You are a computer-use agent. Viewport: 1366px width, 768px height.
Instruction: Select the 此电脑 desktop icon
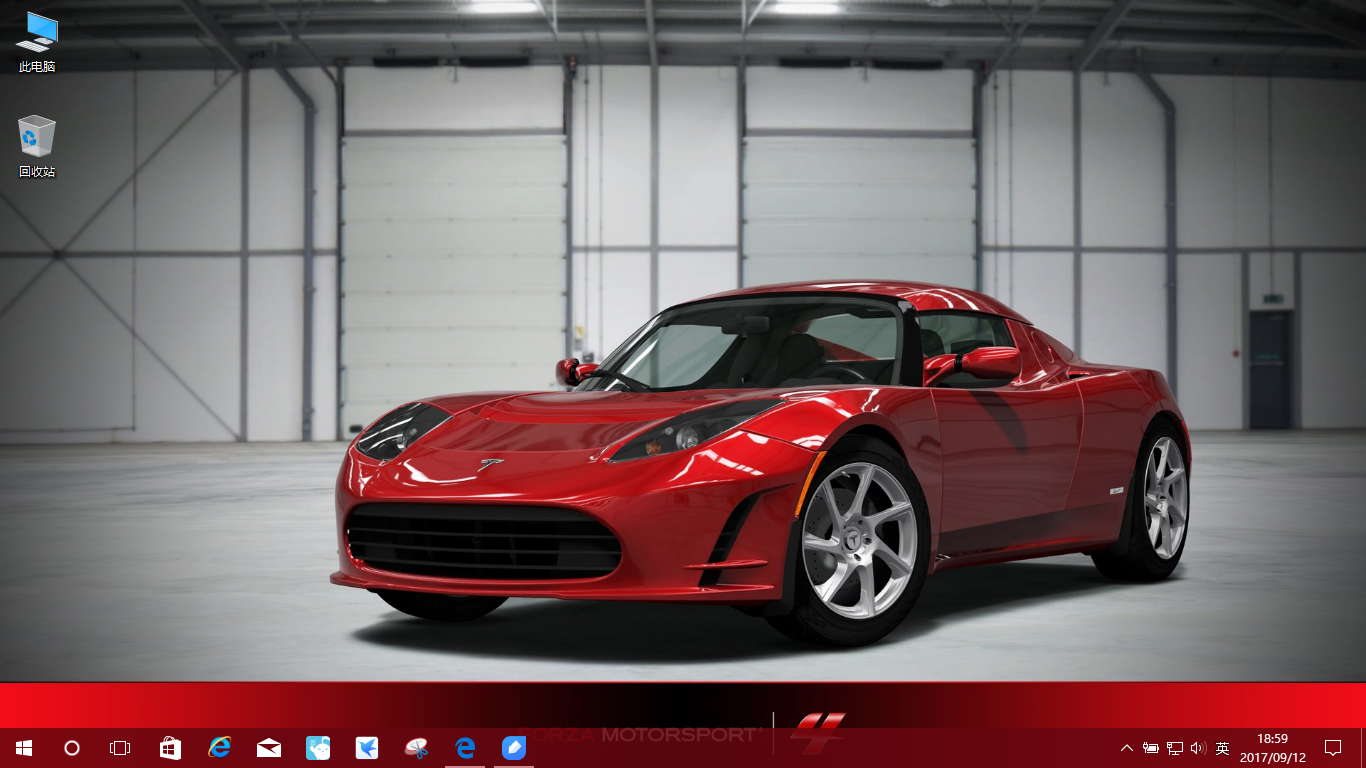coord(37,43)
